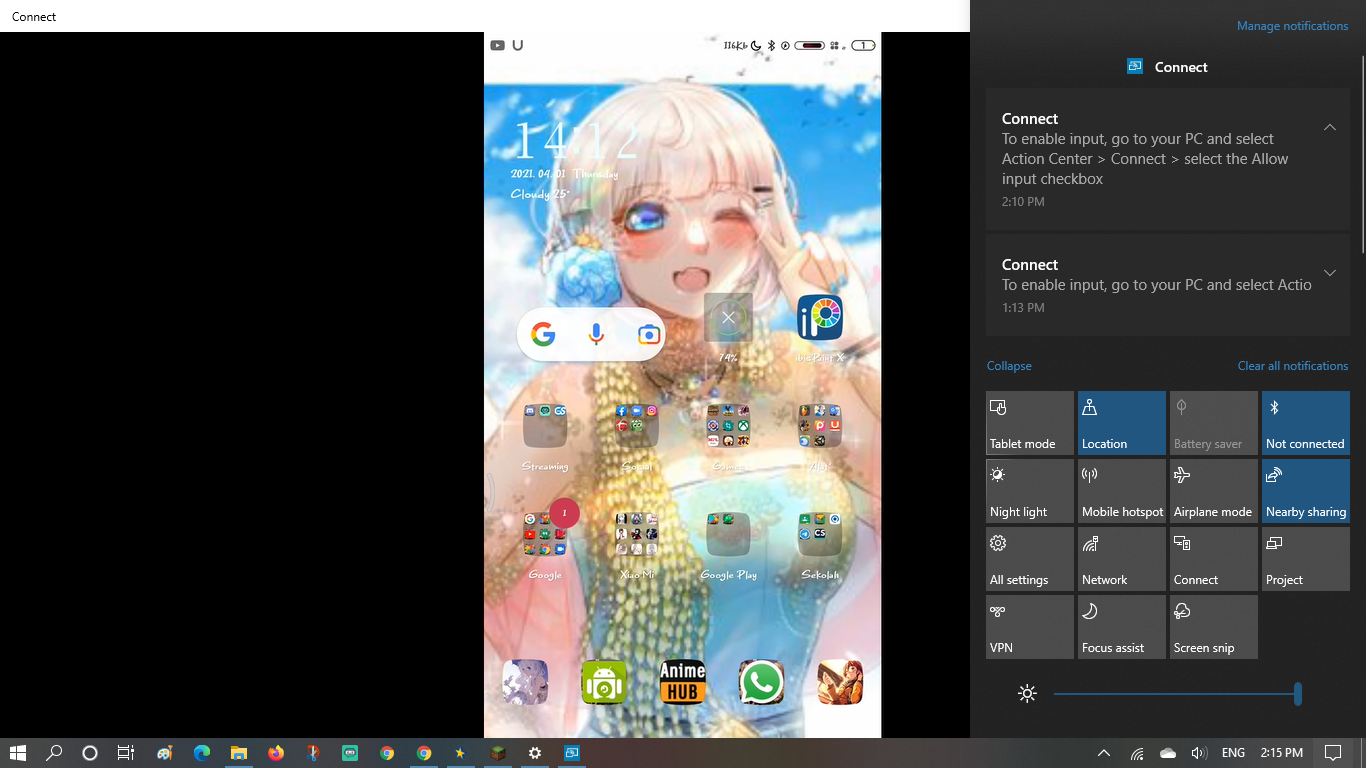1366x768 pixels.
Task: Open the Project quick action
Action: pos(1306,559)
